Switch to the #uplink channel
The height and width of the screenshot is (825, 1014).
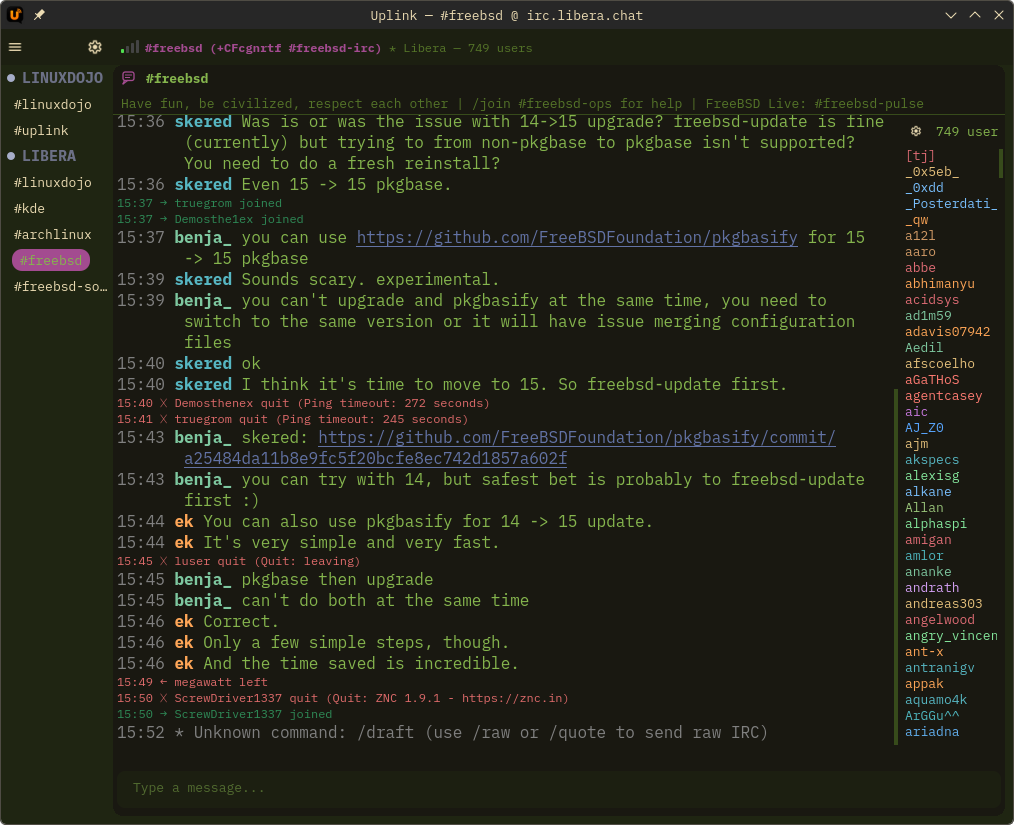(41, 131)
